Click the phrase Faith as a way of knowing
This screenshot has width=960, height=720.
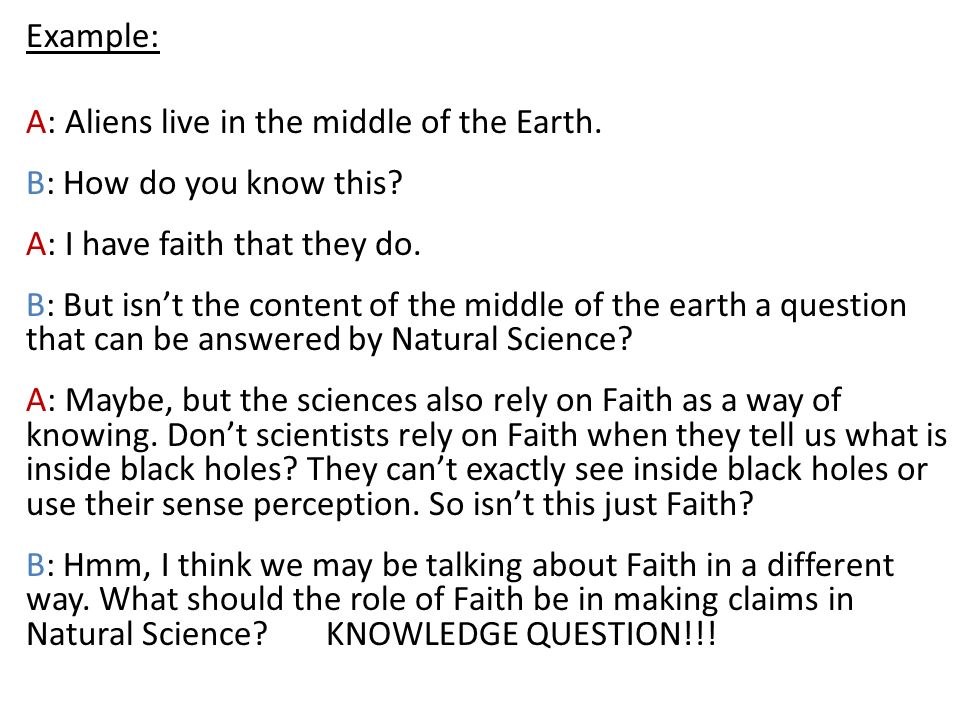click(722, 400)
